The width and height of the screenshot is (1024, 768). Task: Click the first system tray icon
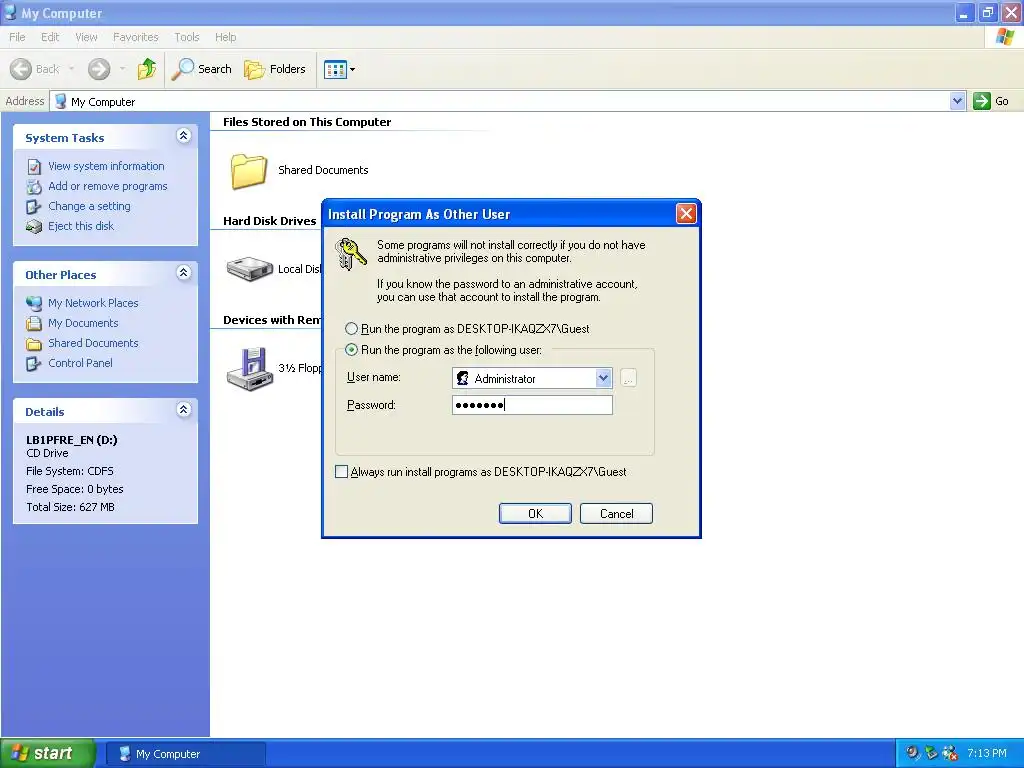click(x=912, y=753)
